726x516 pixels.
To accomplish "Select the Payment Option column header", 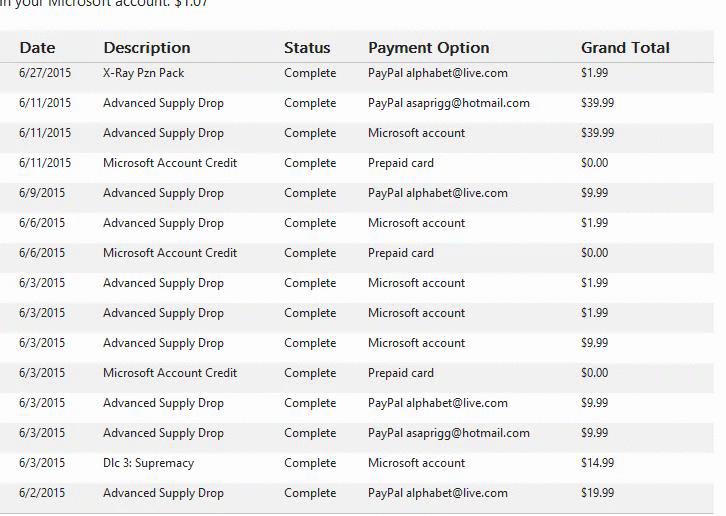I will [428, 48].
